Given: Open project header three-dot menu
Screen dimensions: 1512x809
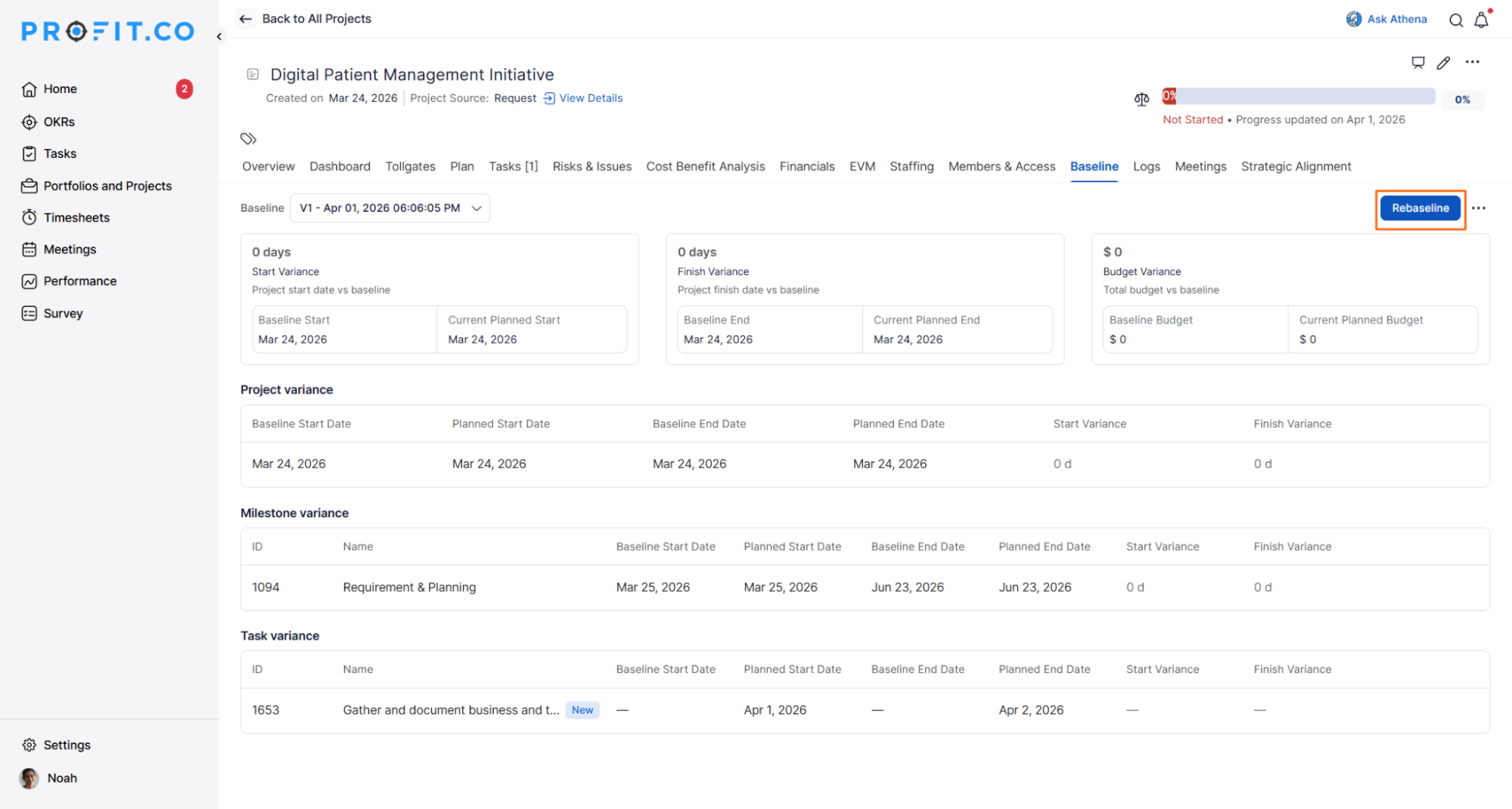Looking at the screenshot, I should 1472,62.
